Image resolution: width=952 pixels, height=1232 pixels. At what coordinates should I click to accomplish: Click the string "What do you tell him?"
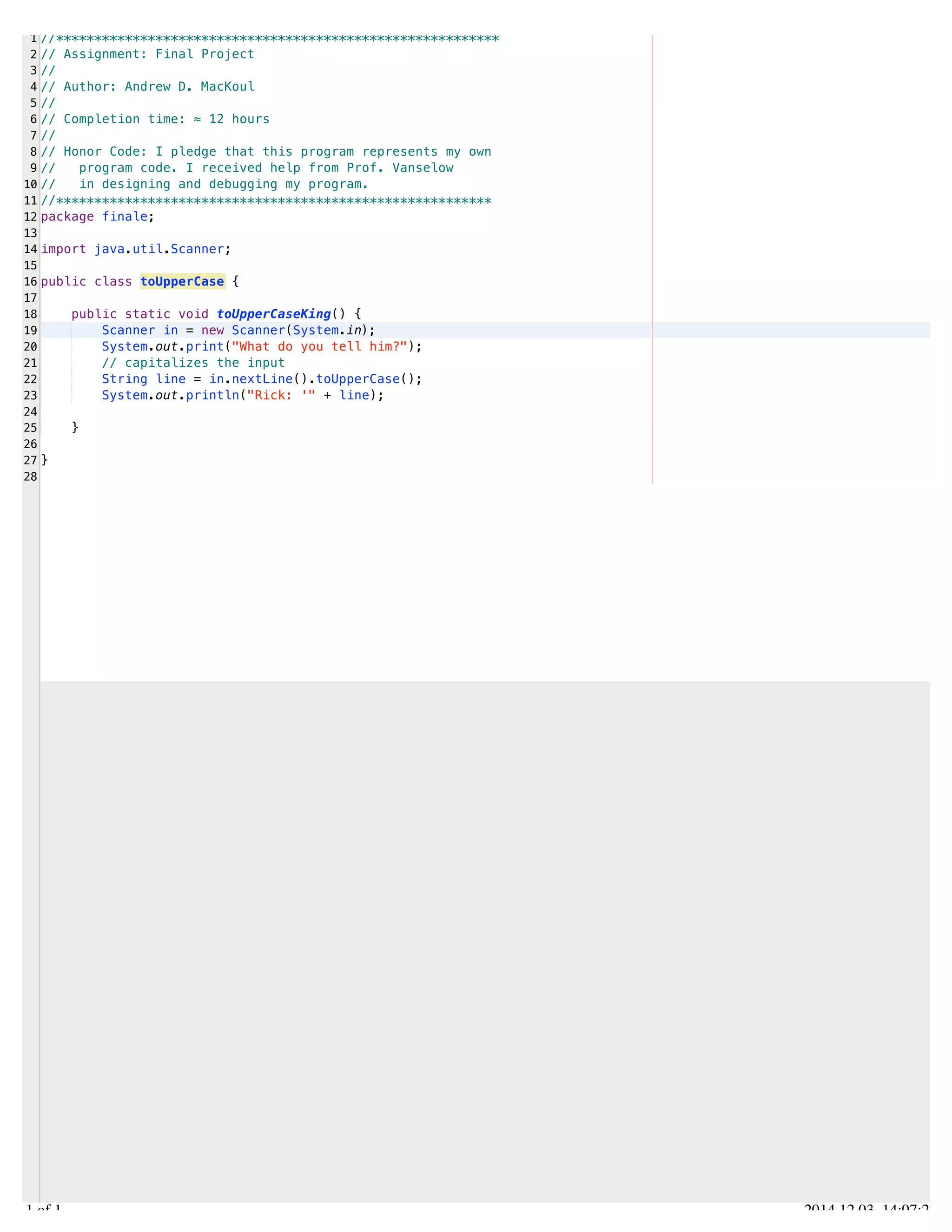319,347
